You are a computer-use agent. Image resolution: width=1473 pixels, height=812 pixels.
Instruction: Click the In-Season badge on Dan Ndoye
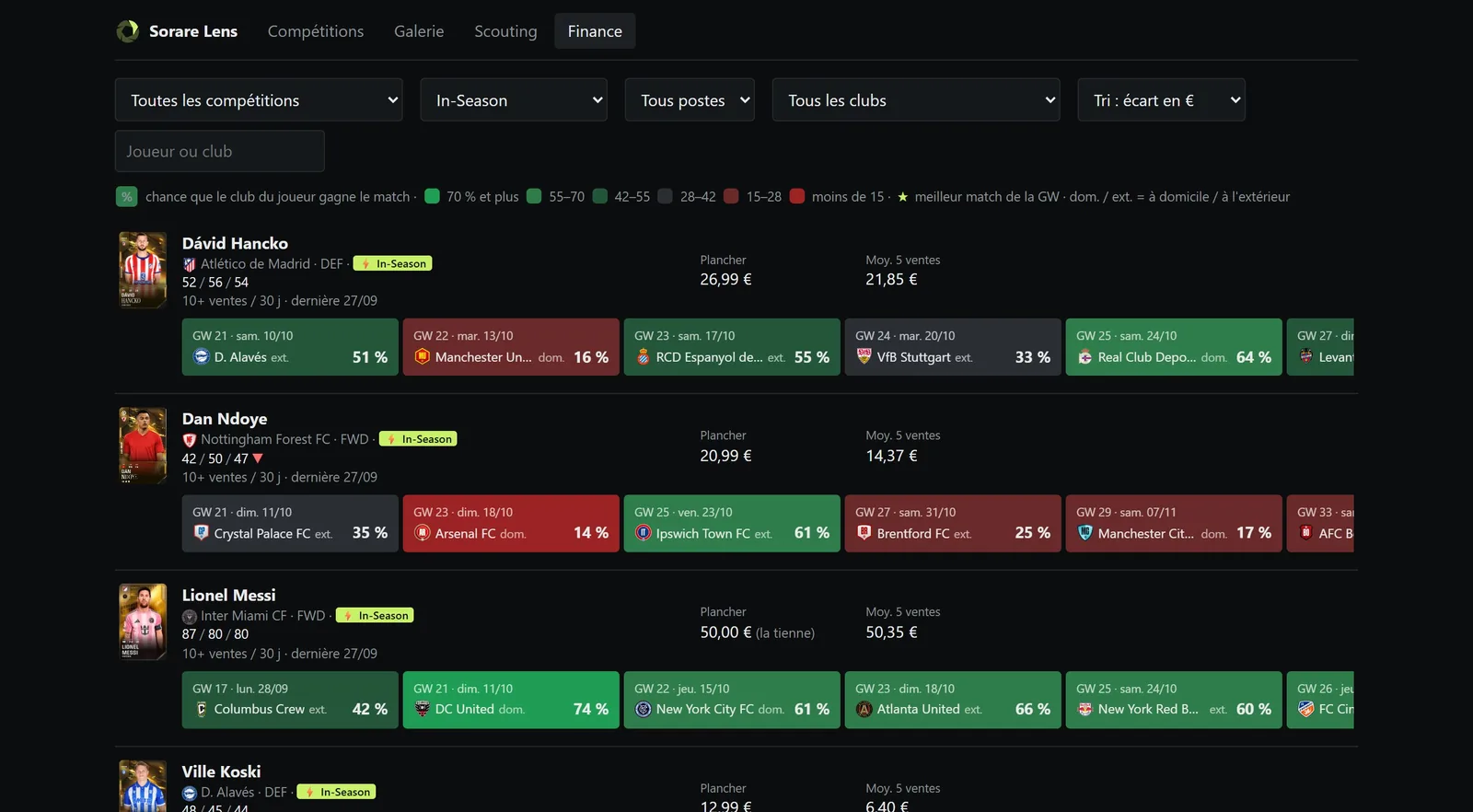tap(418, 439)
